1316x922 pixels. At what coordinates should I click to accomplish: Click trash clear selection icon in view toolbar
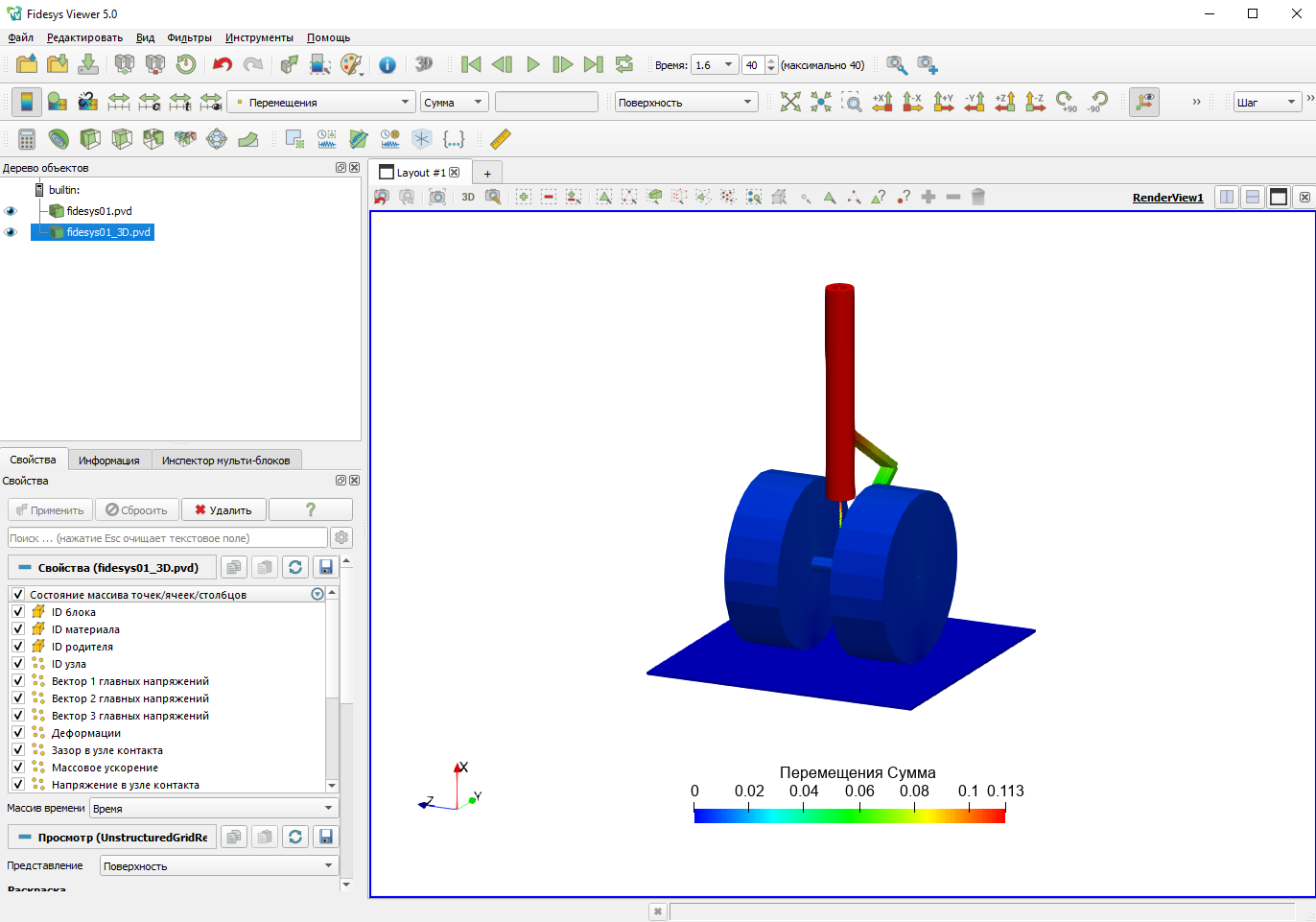click(978, 197)
